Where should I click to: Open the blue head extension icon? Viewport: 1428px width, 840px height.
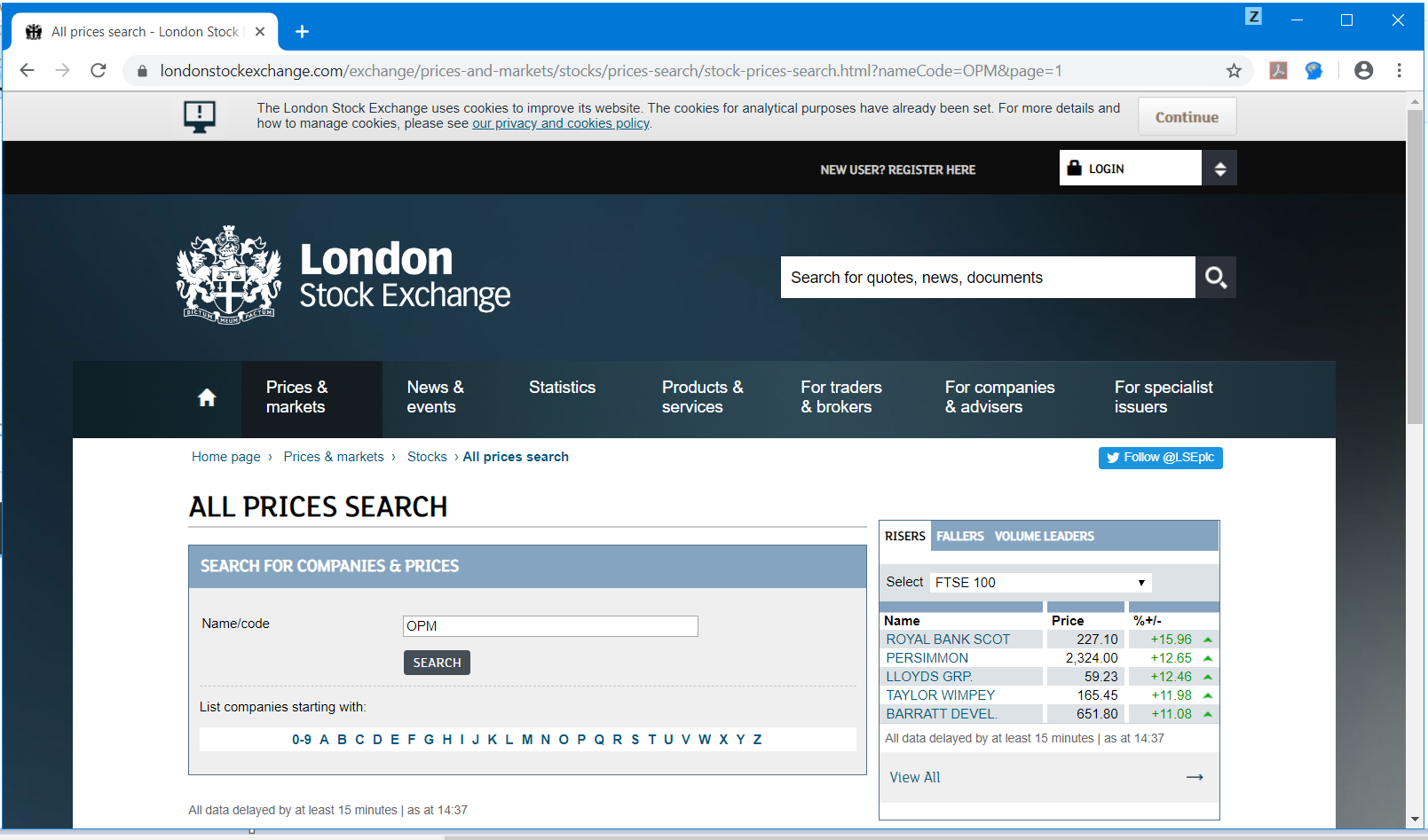point(1314,71)
